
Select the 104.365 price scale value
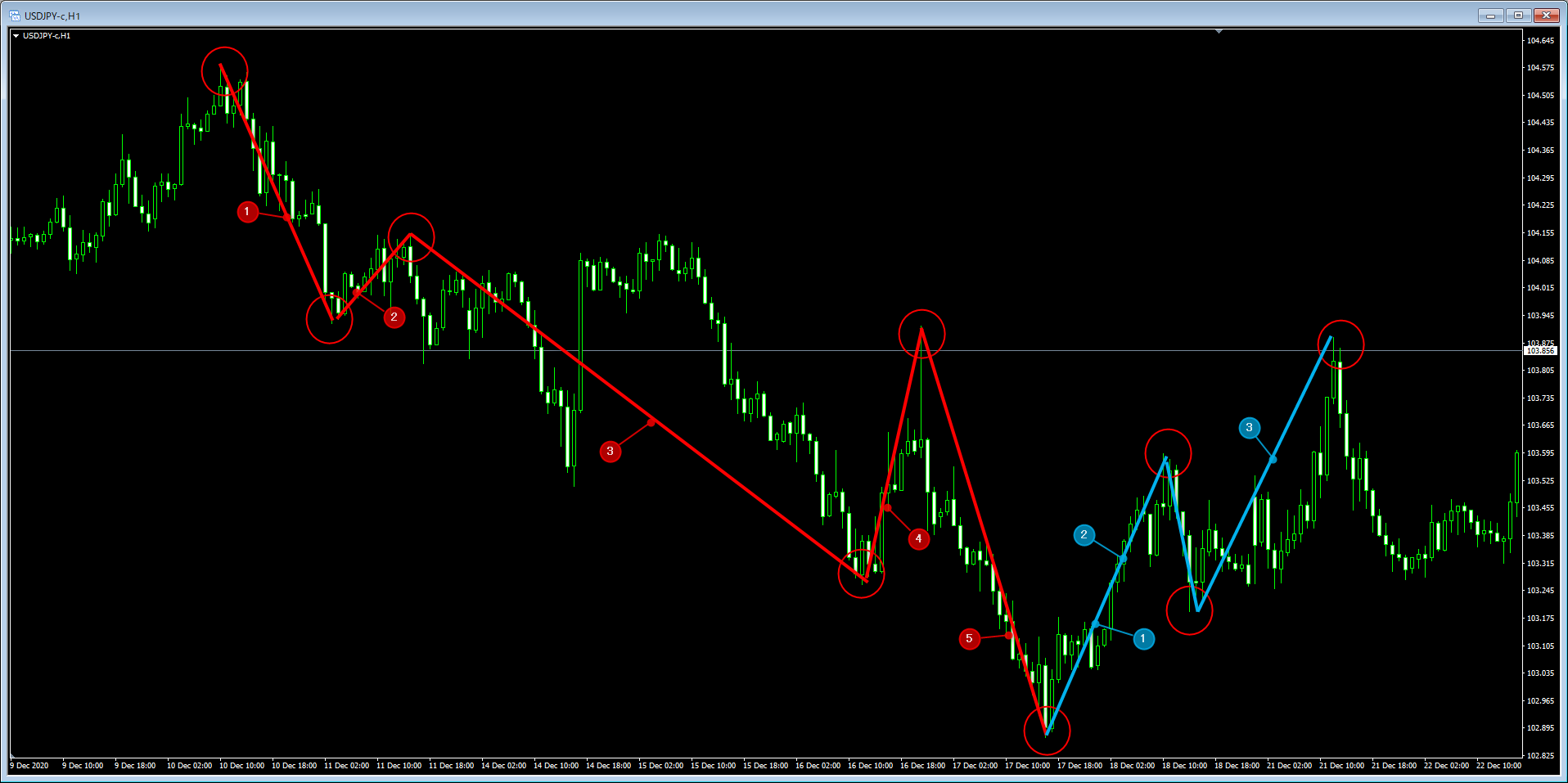[x=1540, y=151]
